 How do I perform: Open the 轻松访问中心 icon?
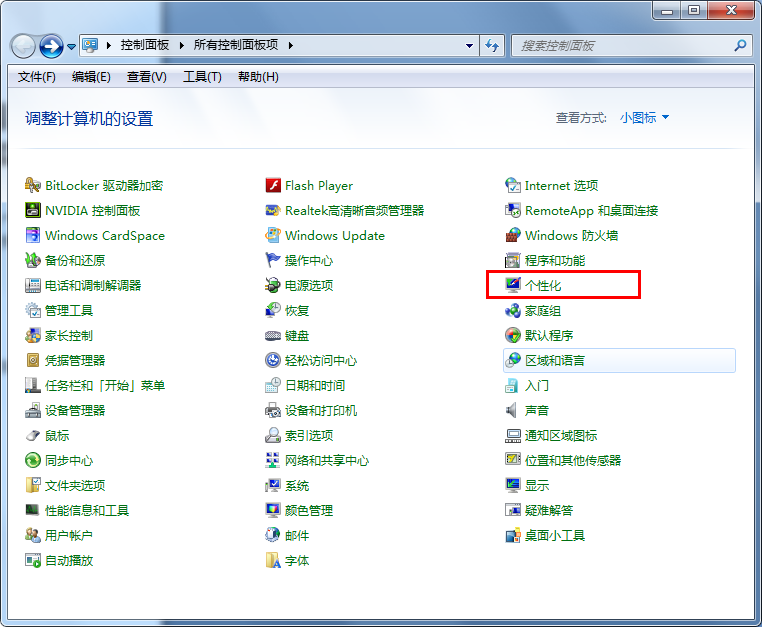273,360
